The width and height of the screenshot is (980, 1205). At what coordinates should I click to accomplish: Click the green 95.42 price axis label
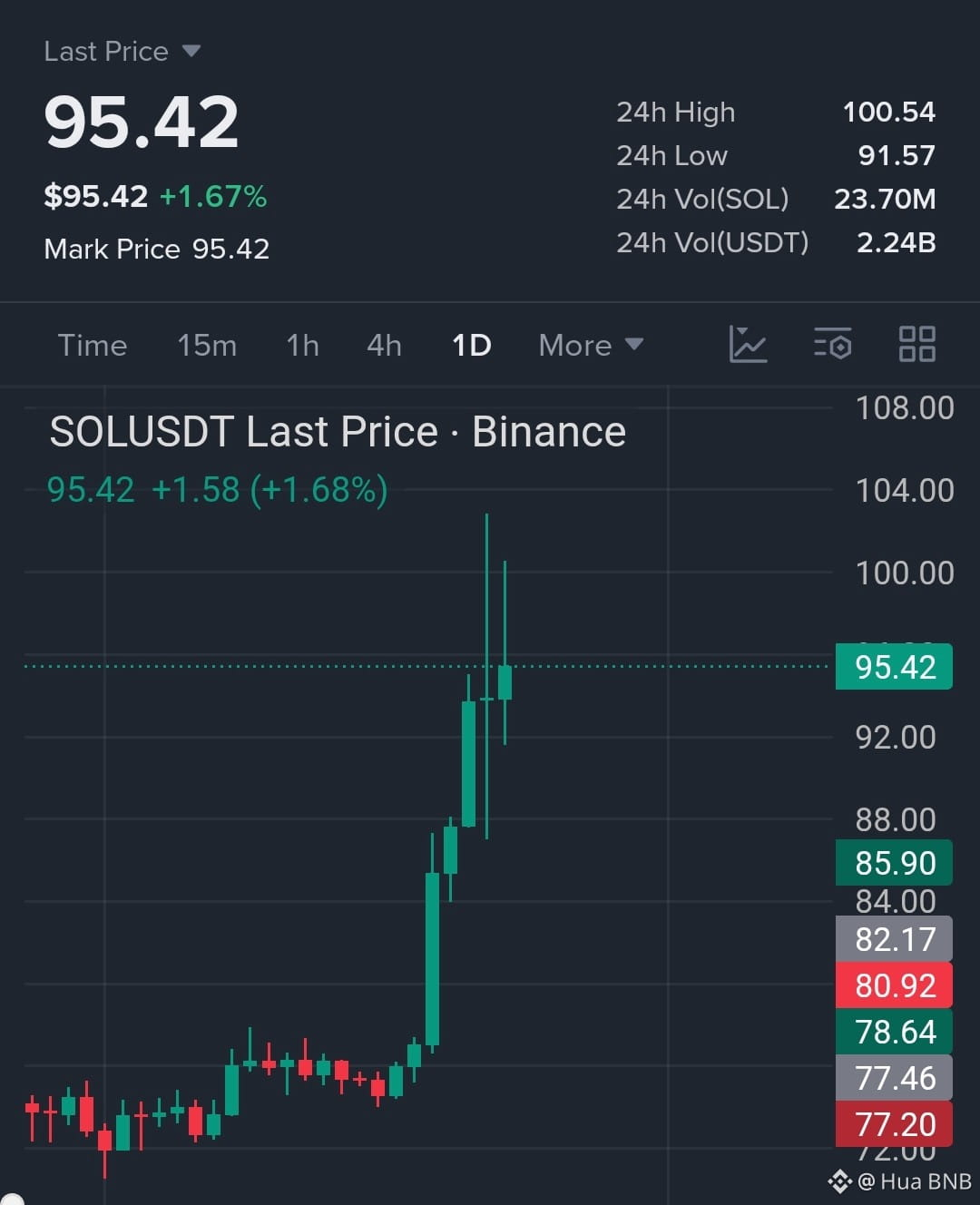click(x=894, y=667)
